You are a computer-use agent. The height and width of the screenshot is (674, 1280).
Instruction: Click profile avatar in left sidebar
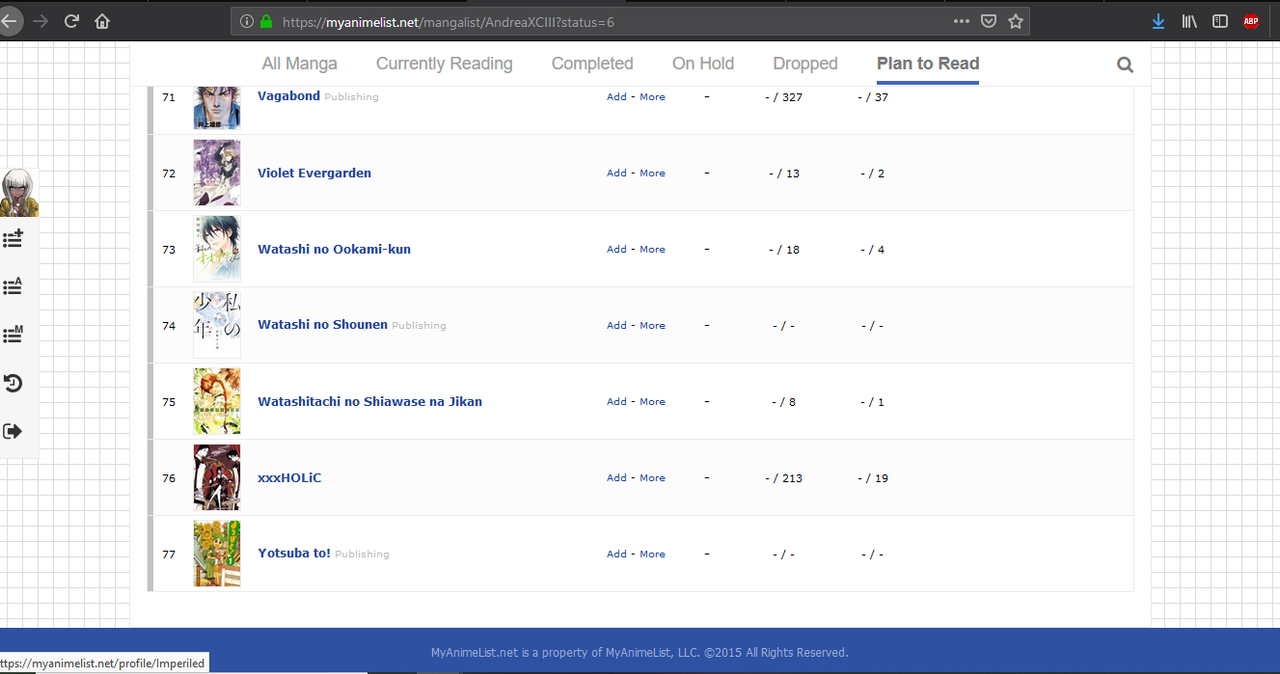coord(18,192)
